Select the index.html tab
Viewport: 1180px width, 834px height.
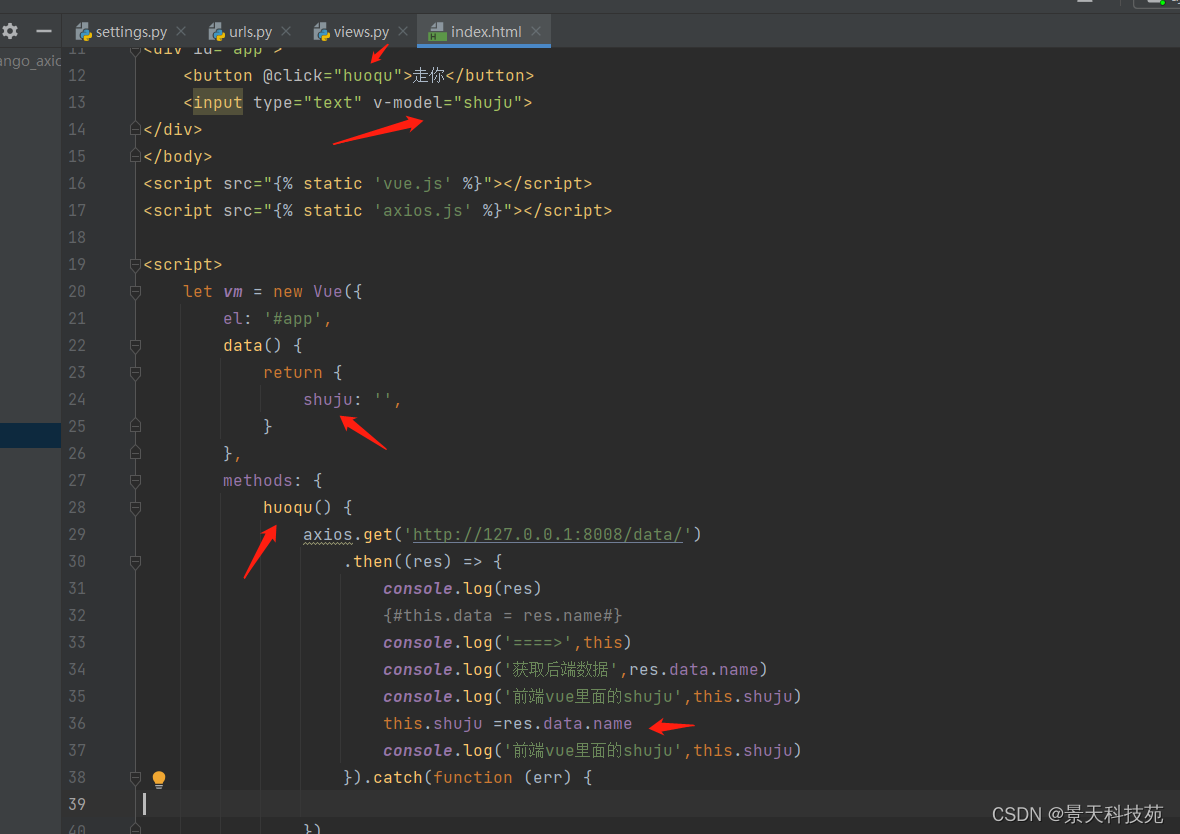point(485,32)
